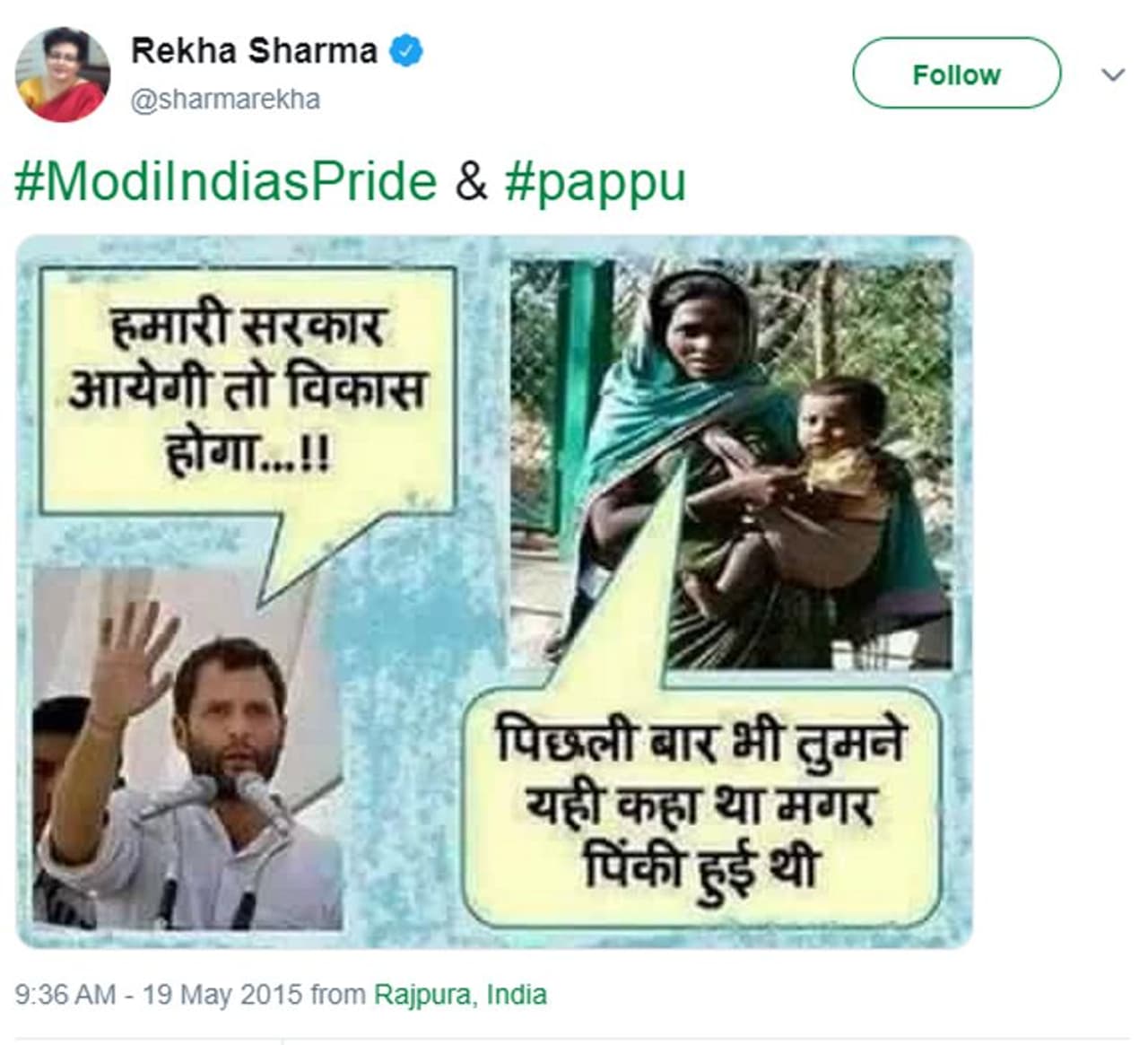Open the Rajpura, India location link
Viewport: 1148px width, 1045px height.
pos(460,995)
